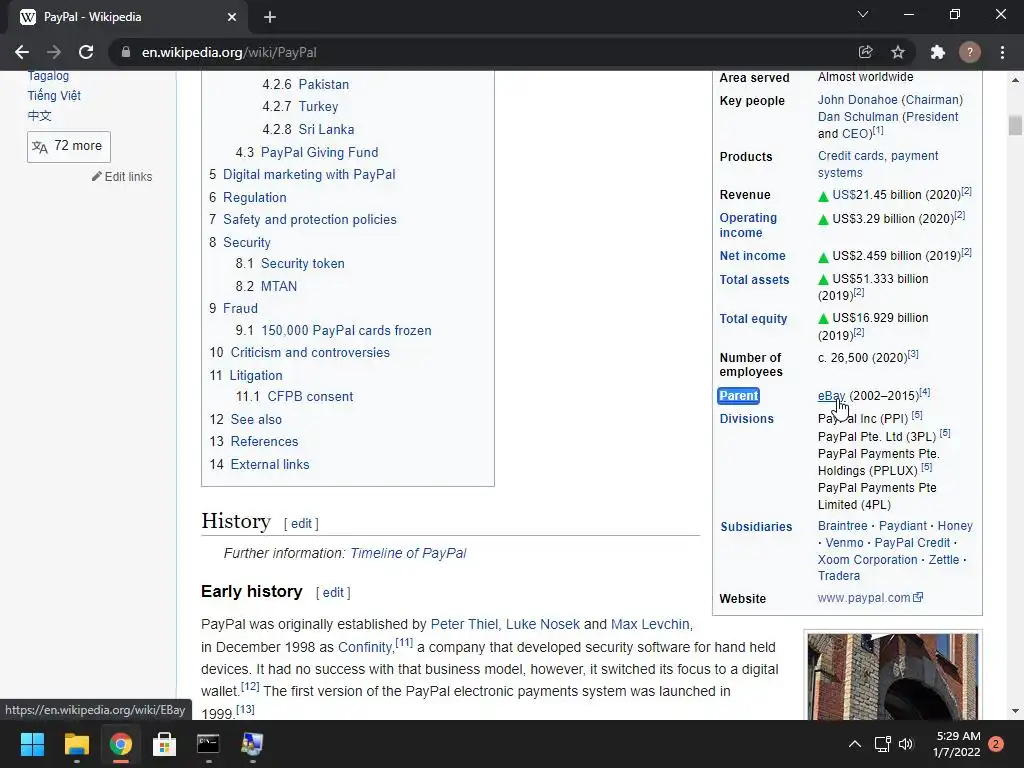
Task: Click the page vertical scrollbar thumb
Action: click(x=1015, y=125)
